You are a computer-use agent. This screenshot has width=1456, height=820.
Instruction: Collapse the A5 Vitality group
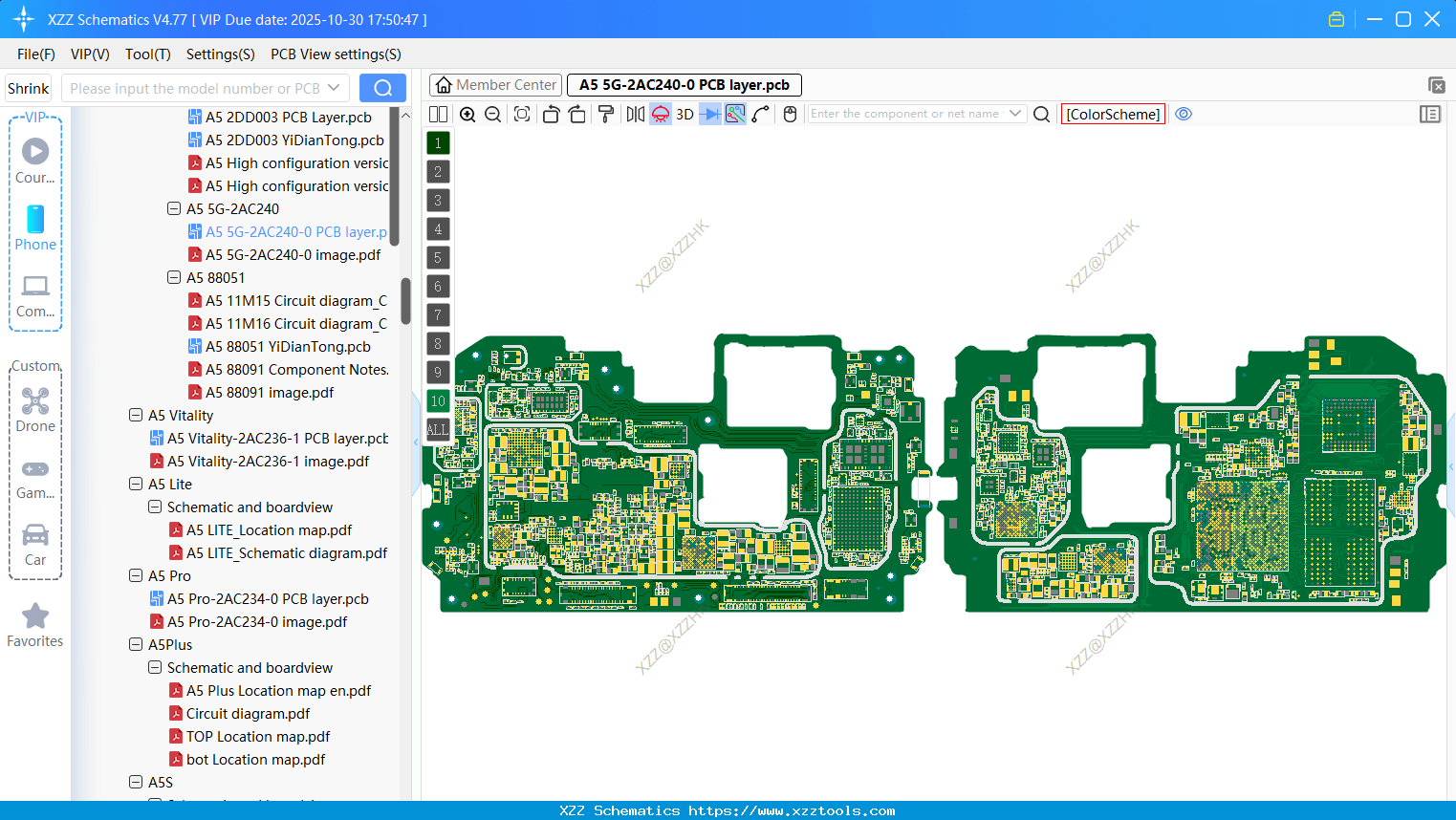coord(135,415)
